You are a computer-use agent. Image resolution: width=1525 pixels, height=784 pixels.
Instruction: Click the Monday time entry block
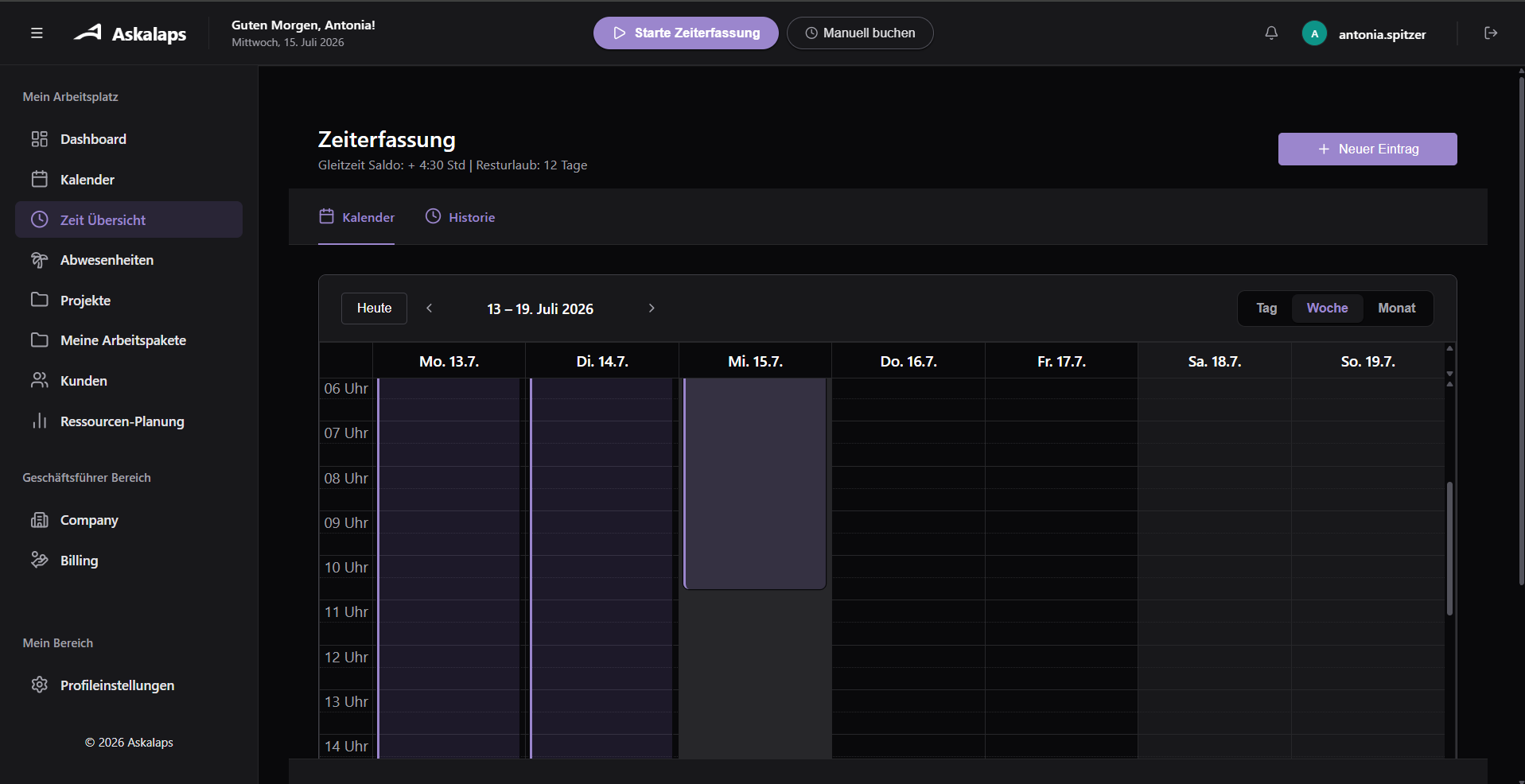449,568
